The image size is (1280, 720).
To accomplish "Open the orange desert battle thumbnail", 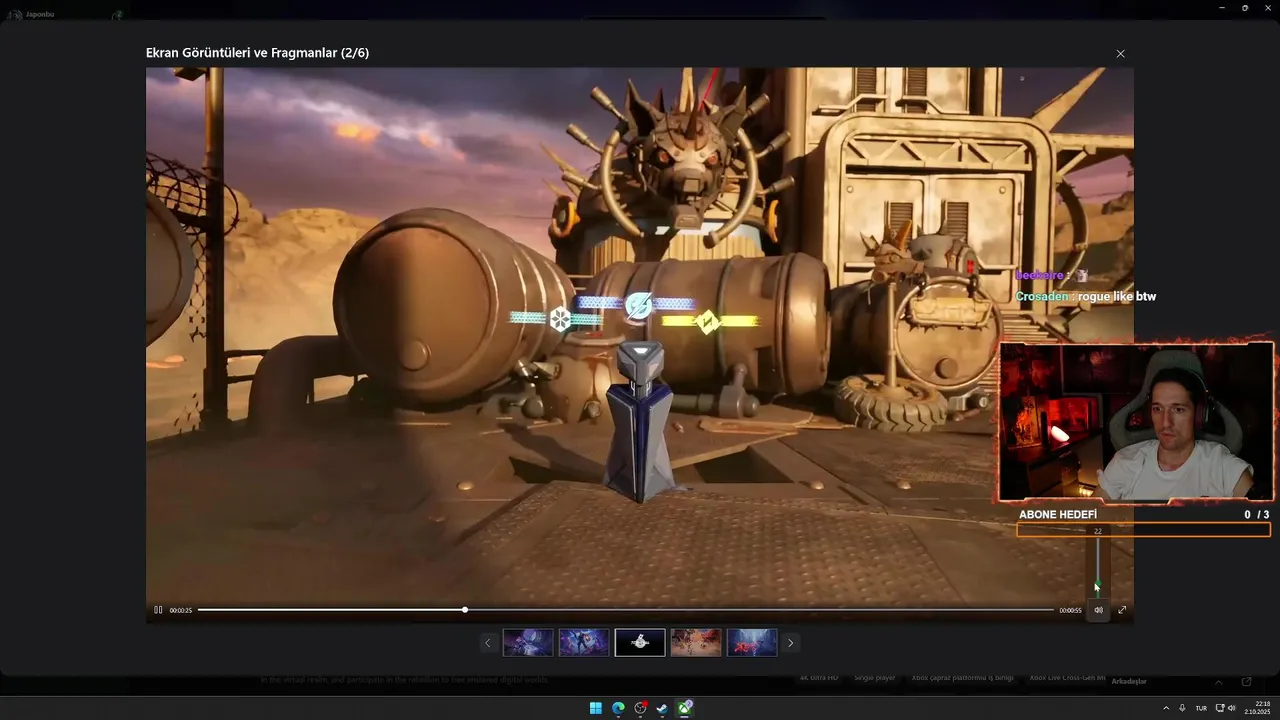I will point(696,642).
